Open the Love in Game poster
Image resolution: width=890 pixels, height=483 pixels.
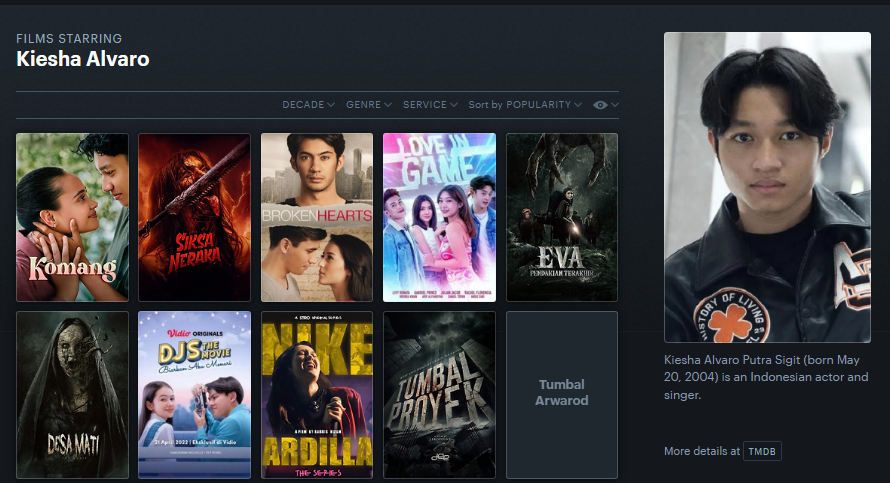(x=439, y=217)
